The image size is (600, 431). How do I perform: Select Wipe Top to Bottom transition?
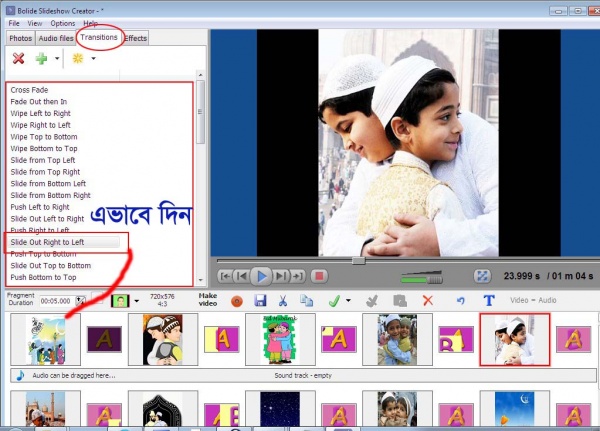44,137
